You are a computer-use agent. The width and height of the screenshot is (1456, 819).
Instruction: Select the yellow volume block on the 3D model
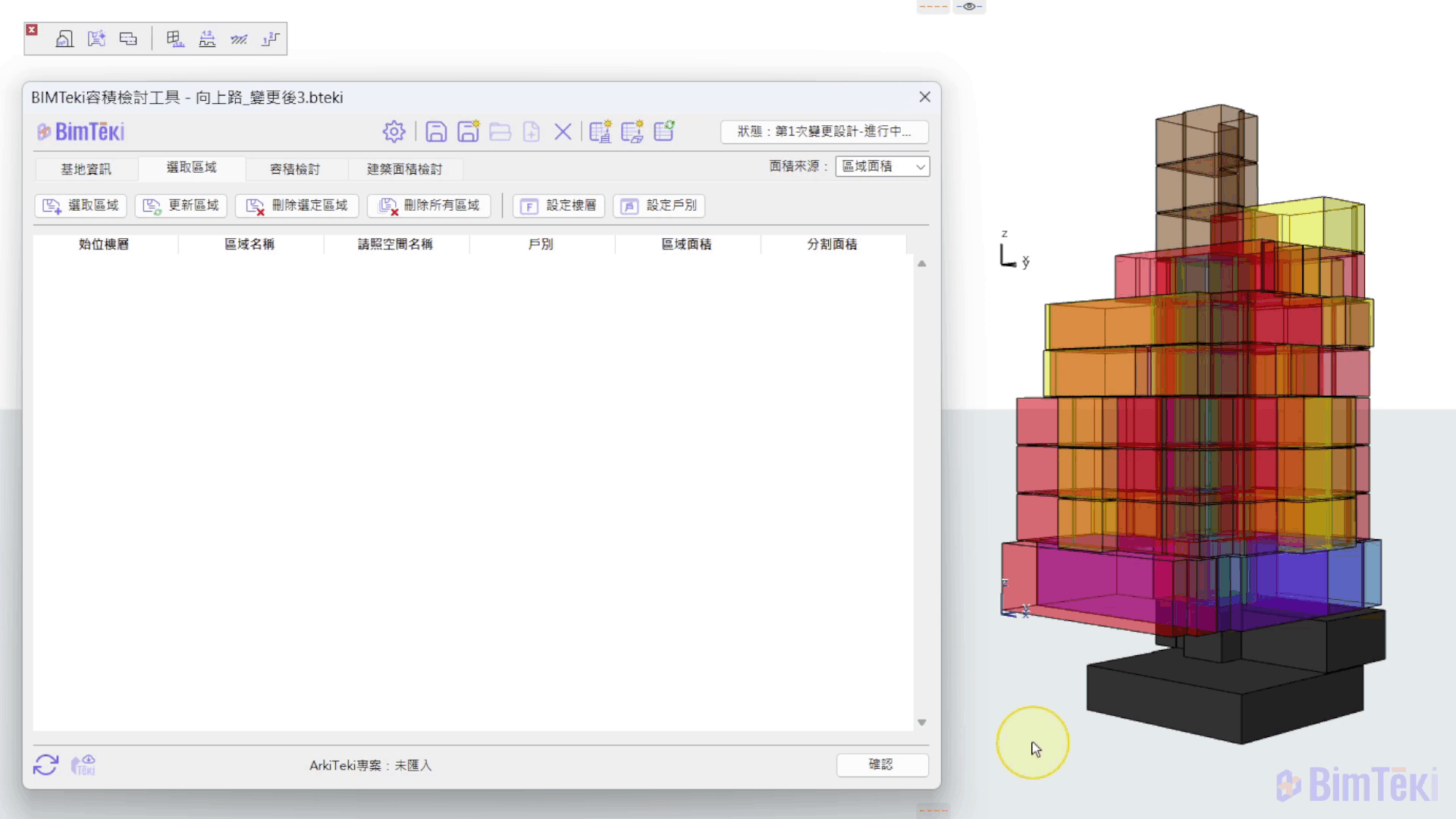[1319, 223]
